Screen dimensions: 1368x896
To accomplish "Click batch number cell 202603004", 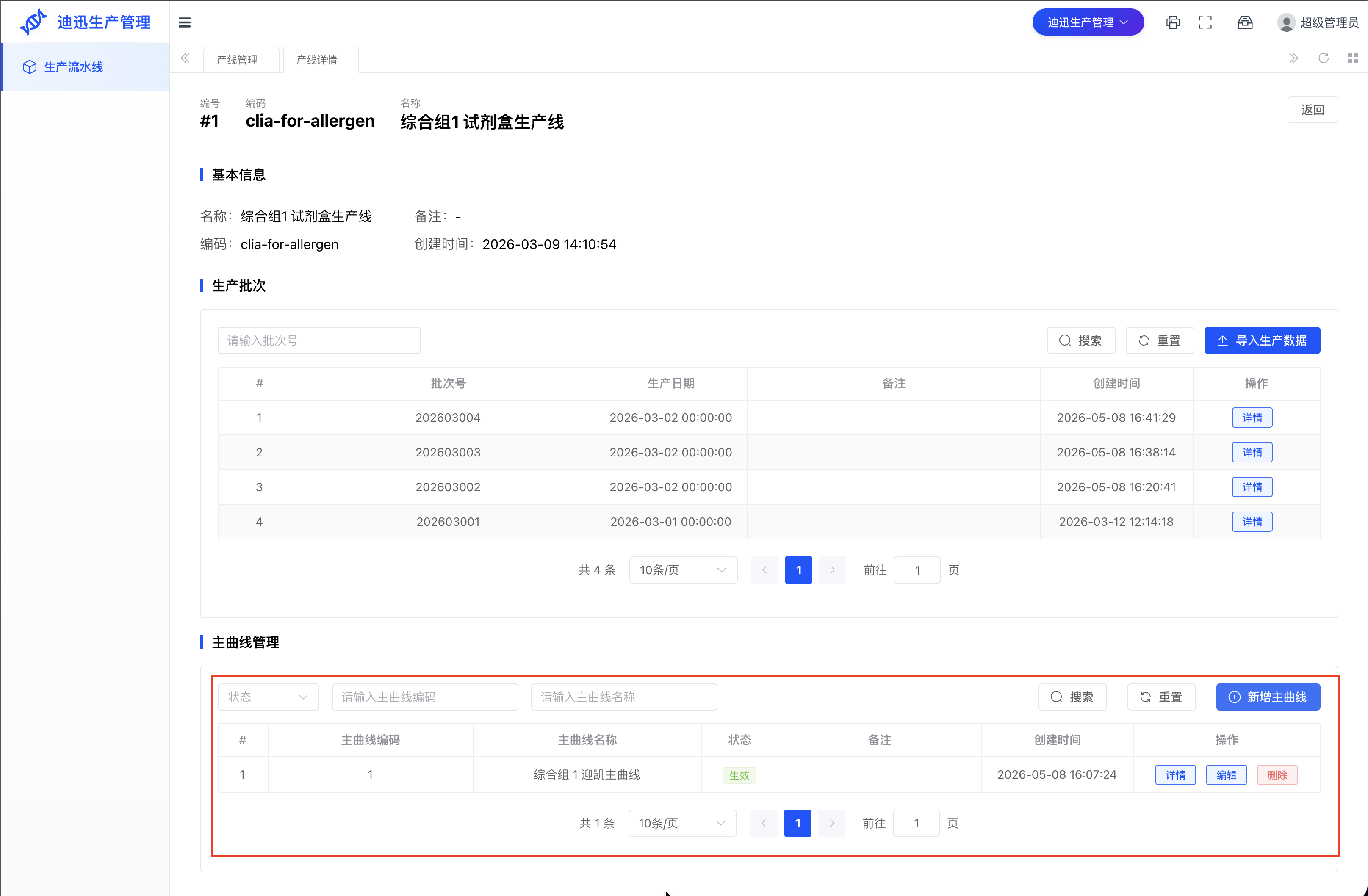I will tap(449, 418).
